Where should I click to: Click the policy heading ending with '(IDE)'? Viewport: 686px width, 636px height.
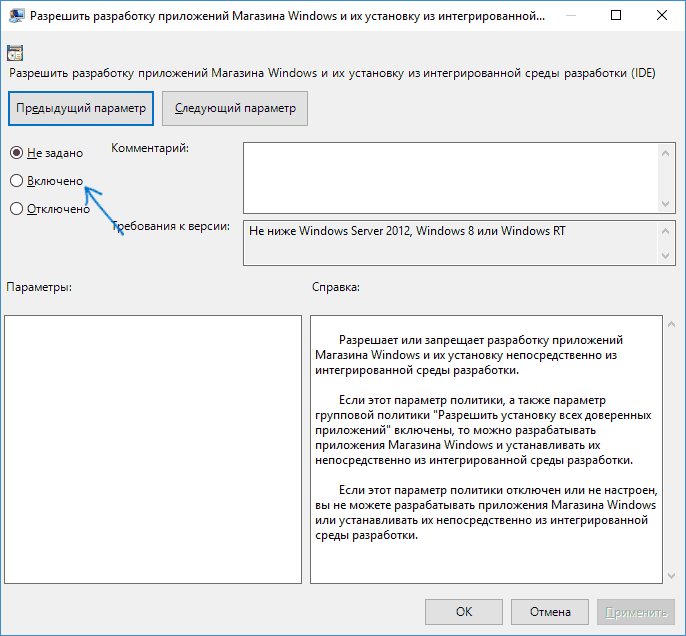(332, 73)
